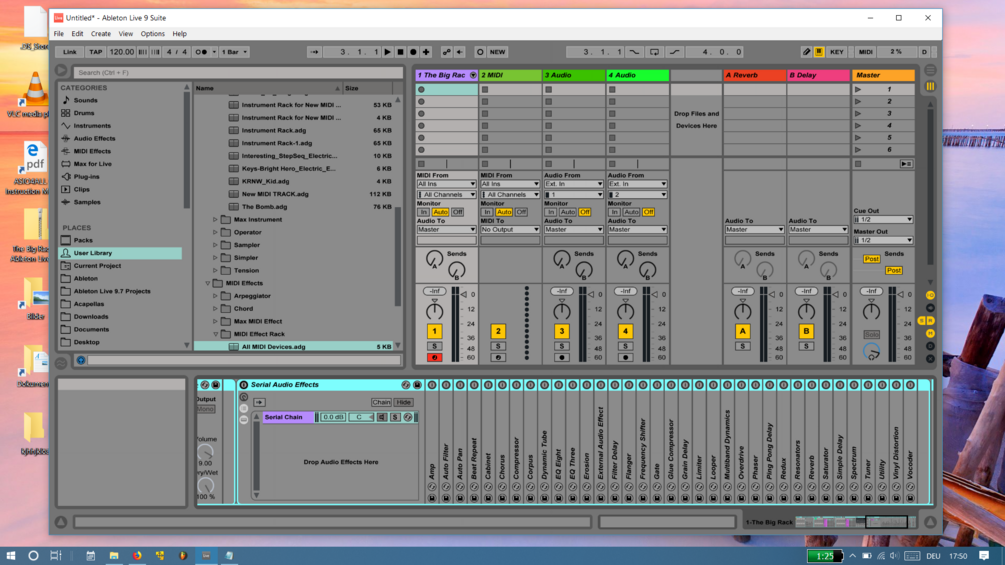1005x565 pixels.
Task: Toggle the Mixer section selector M
Action: tap(930, 333)
